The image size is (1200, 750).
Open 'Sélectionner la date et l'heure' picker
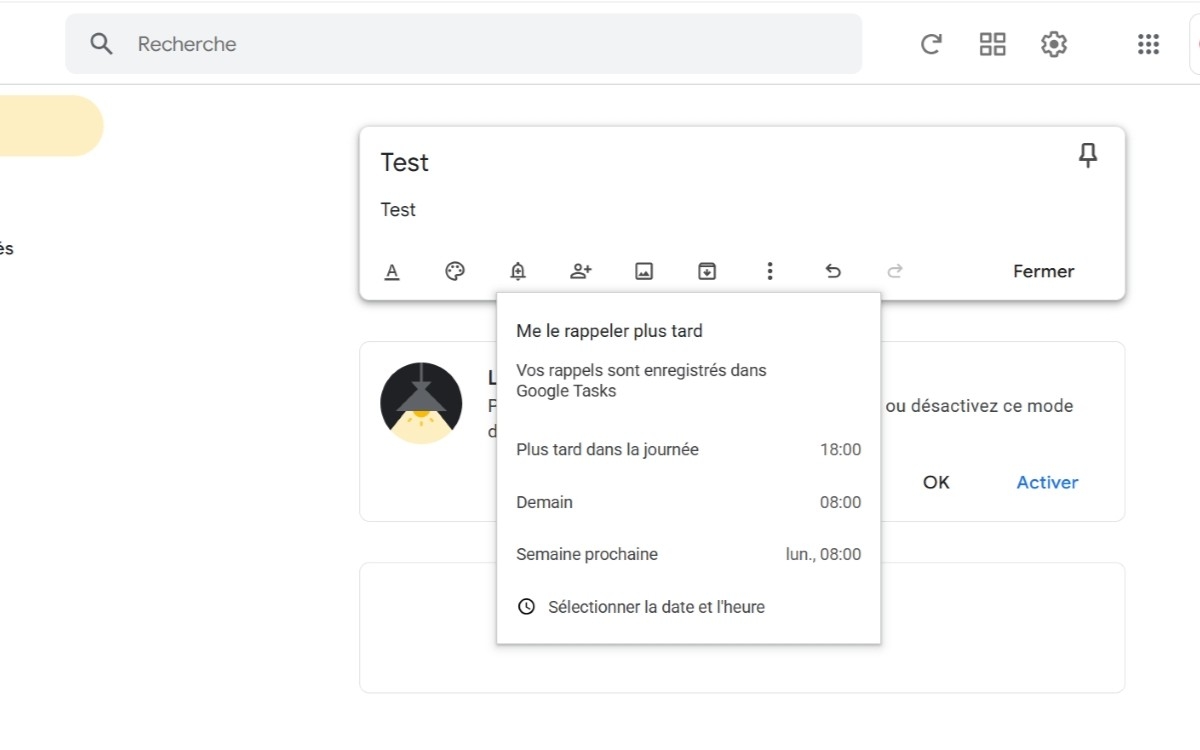656,606
